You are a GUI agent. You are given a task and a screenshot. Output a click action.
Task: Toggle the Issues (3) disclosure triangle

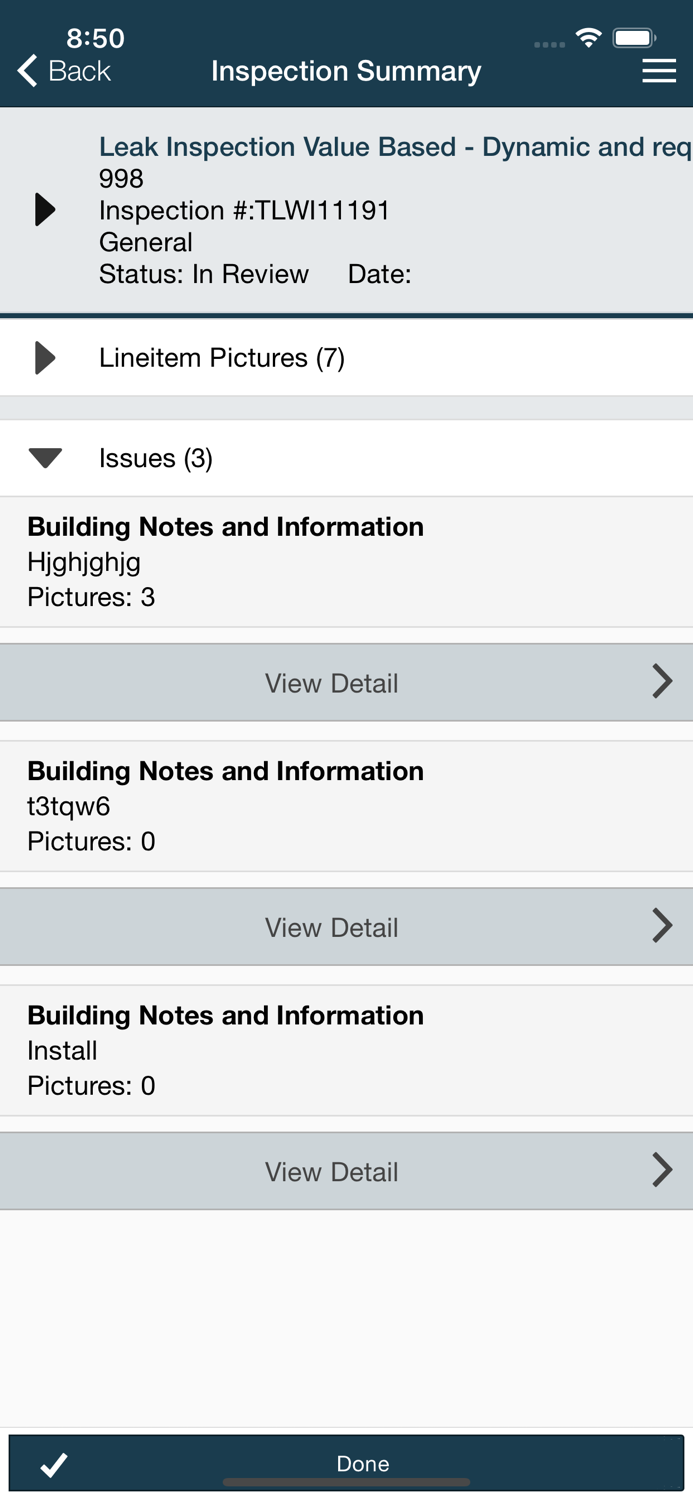43,457
